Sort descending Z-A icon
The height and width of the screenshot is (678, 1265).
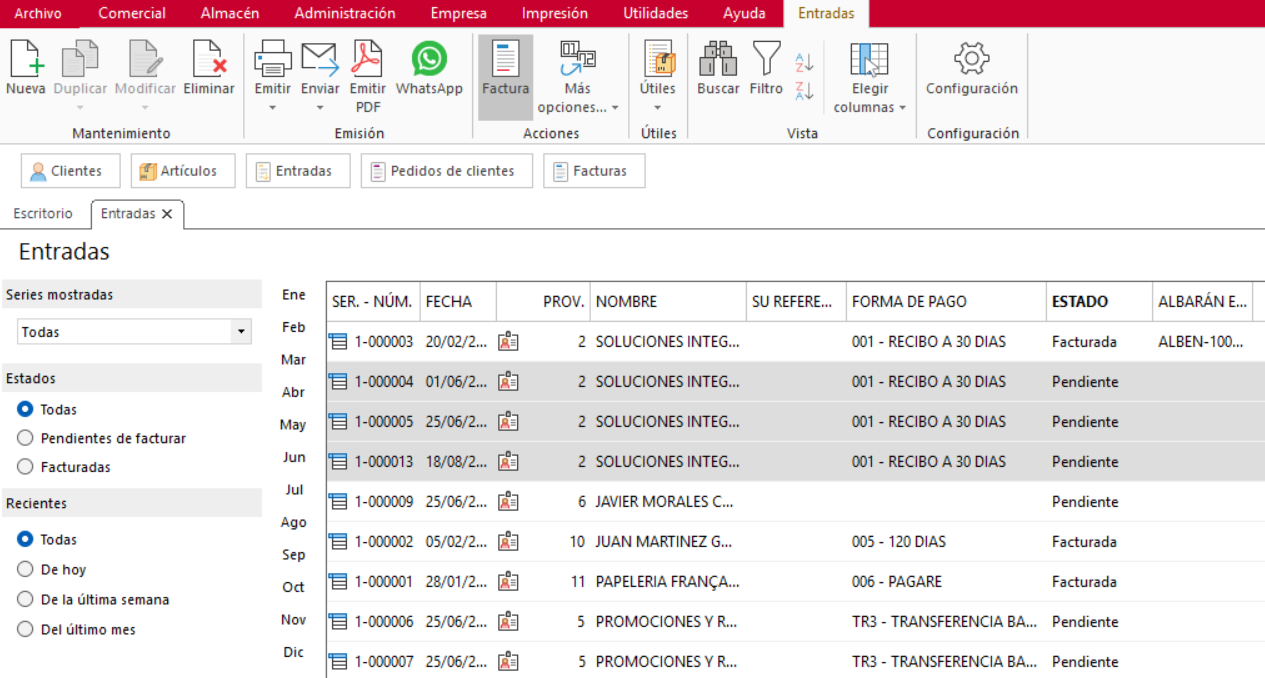click(804, 91)
